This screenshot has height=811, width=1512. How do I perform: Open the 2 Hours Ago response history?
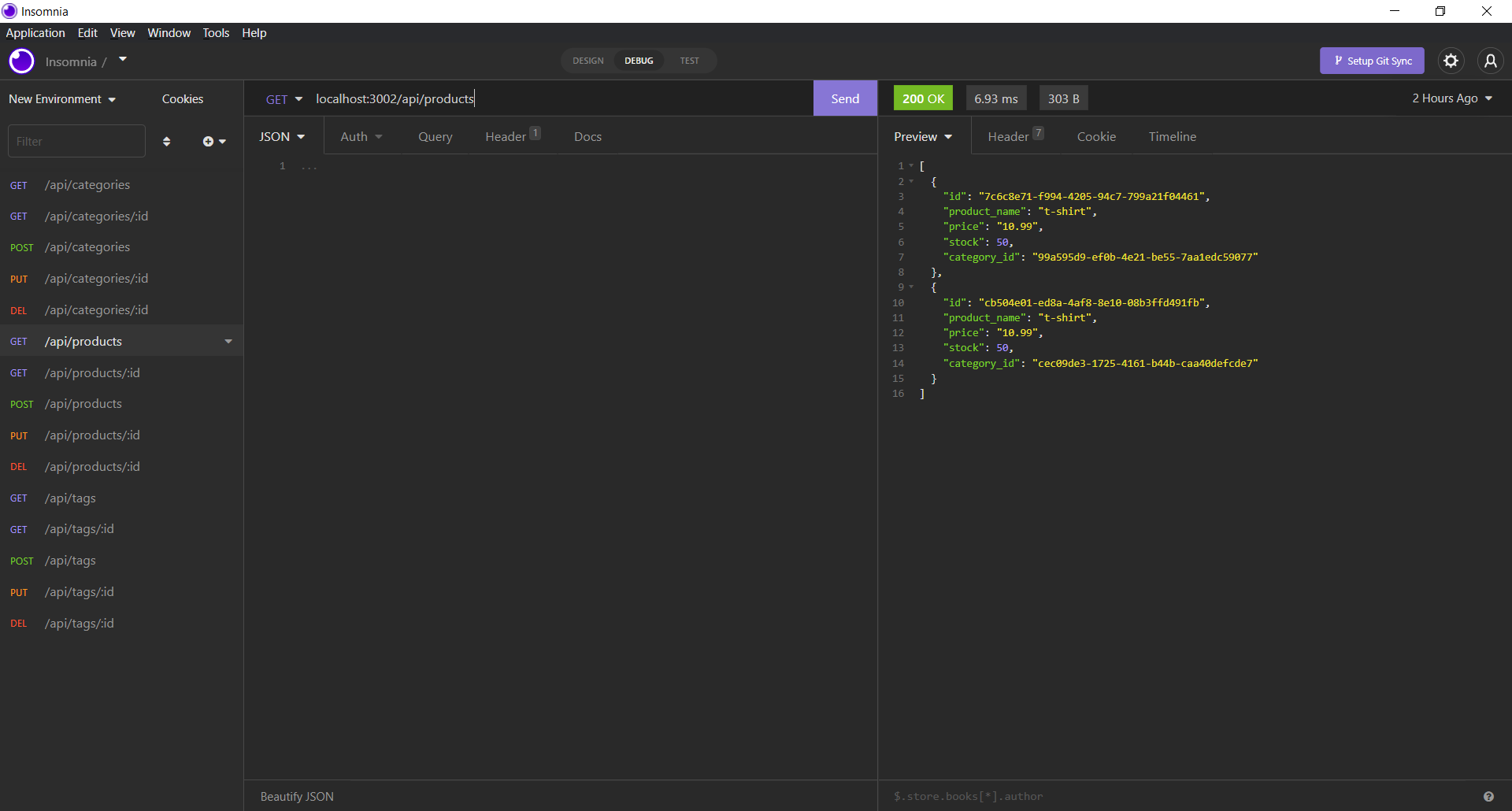point(1451,98)
